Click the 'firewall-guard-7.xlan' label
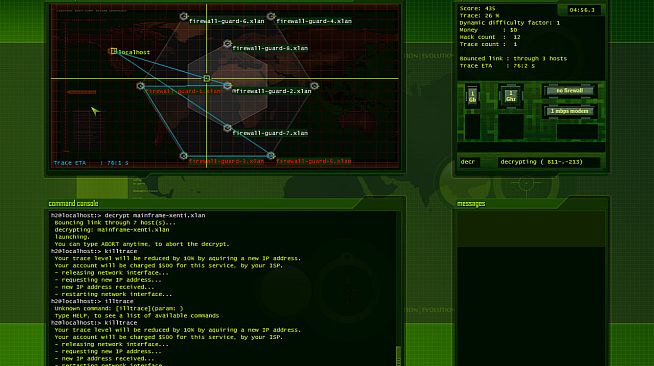The width and height of the screenshot is (654, 366). pos(270,133)
